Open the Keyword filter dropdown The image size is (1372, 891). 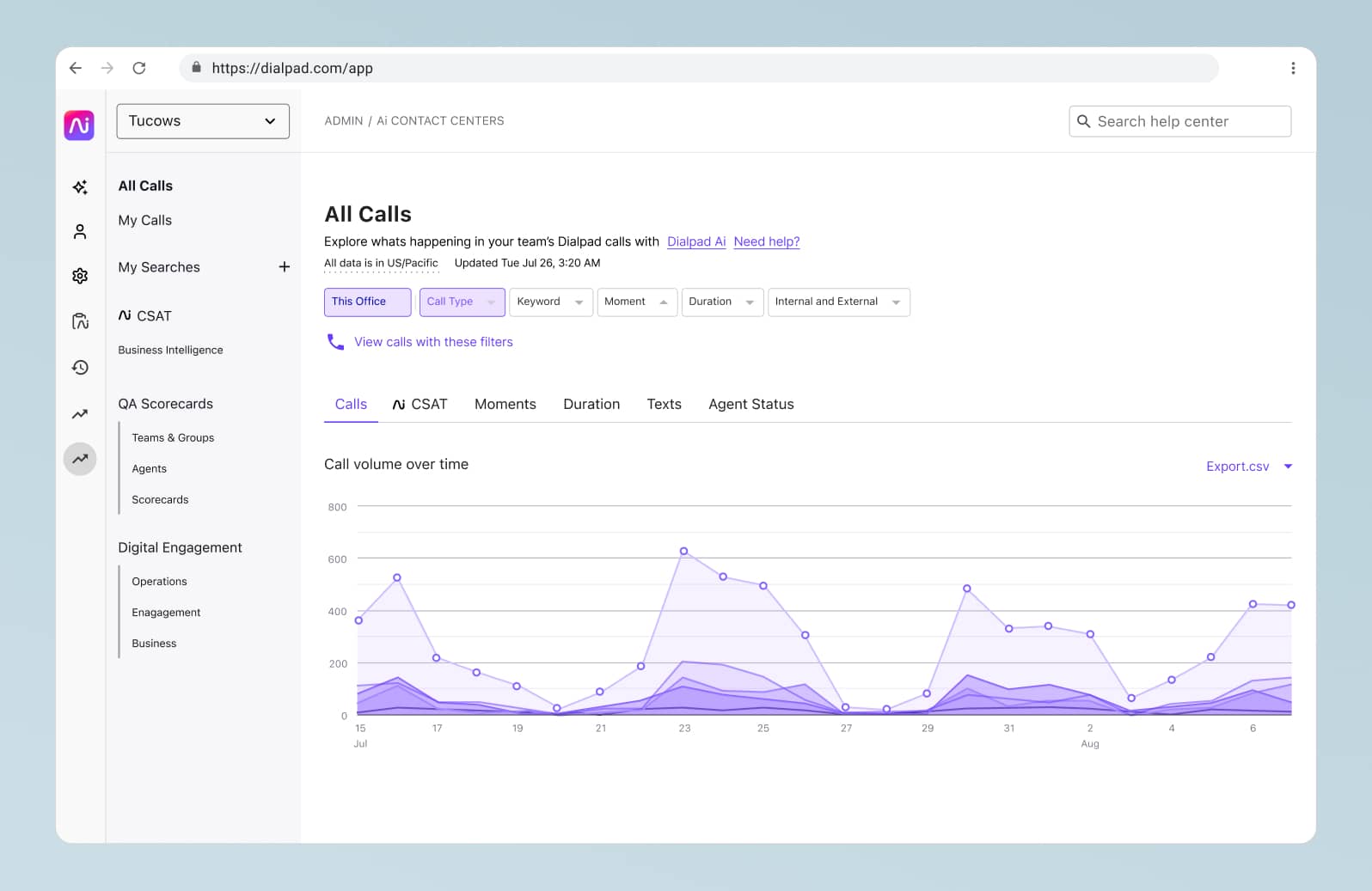(550, 302)
